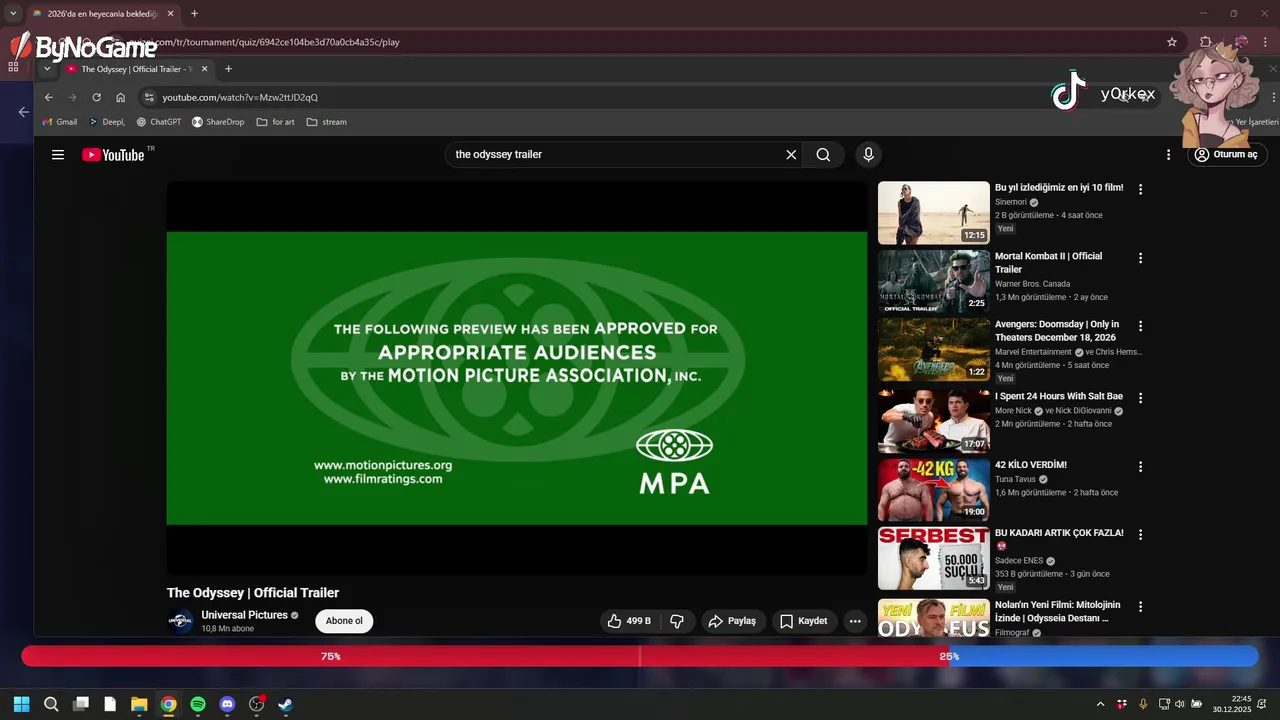Save the video with Kaydet
Image resolution: width=1280 pixels, height=720 pixels.
point(804,621)
